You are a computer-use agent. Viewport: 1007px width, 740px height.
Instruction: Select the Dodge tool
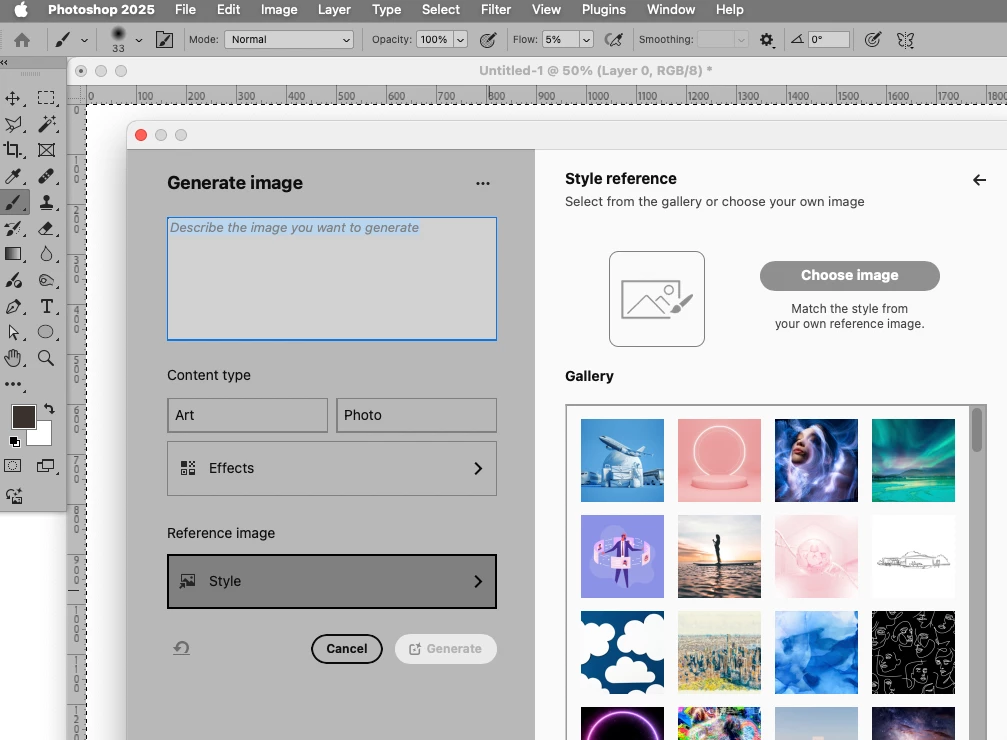pyautogui.click(x=46, y=281)
